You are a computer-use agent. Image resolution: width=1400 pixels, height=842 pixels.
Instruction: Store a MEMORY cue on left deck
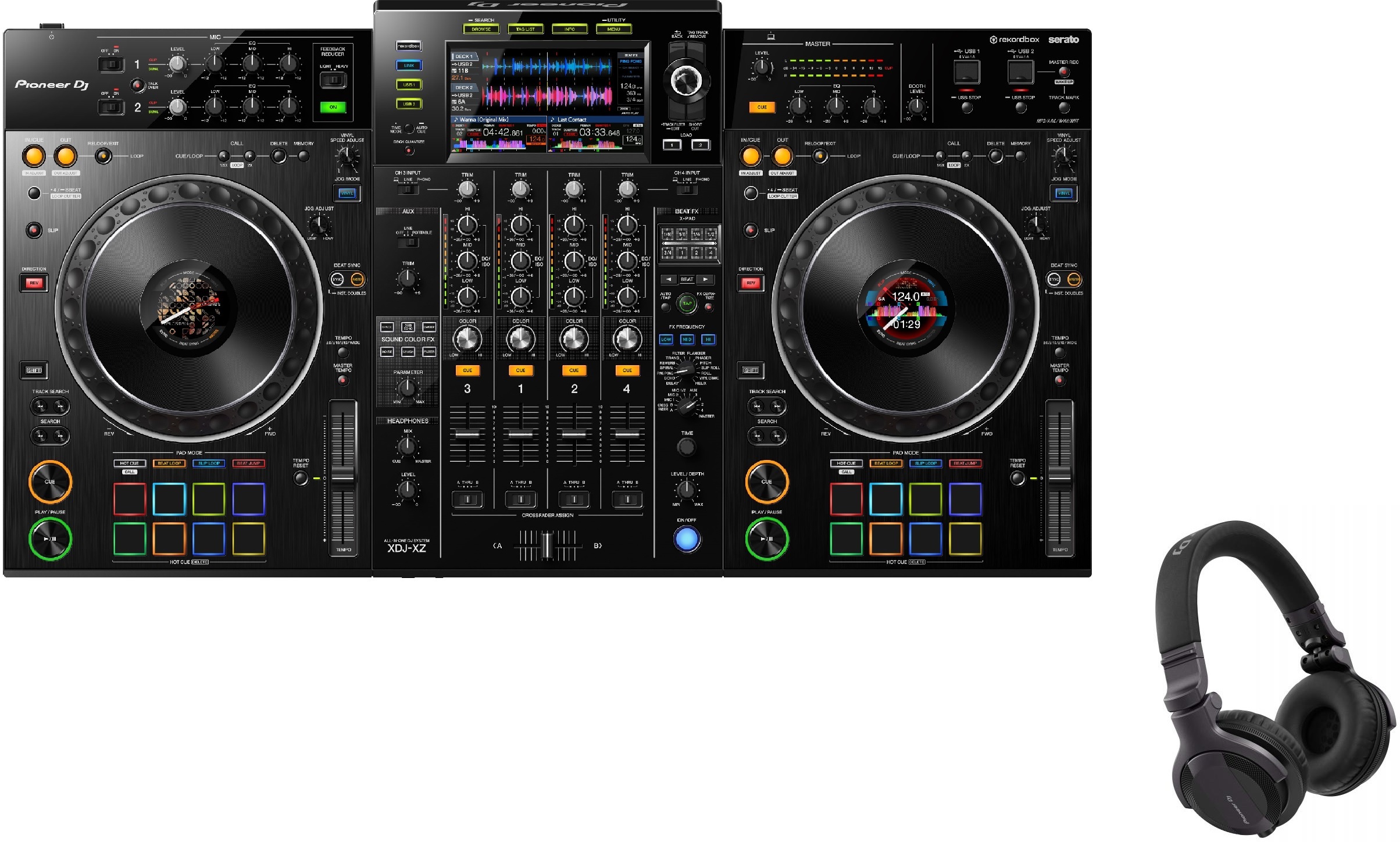(303, 156)
